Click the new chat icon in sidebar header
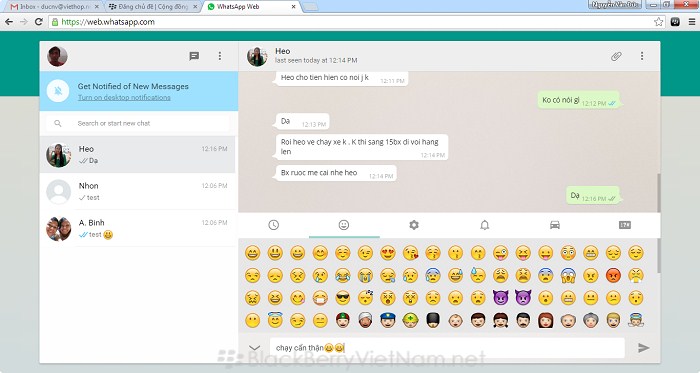This screenshot has width=700, height=373. pos(194,56)
